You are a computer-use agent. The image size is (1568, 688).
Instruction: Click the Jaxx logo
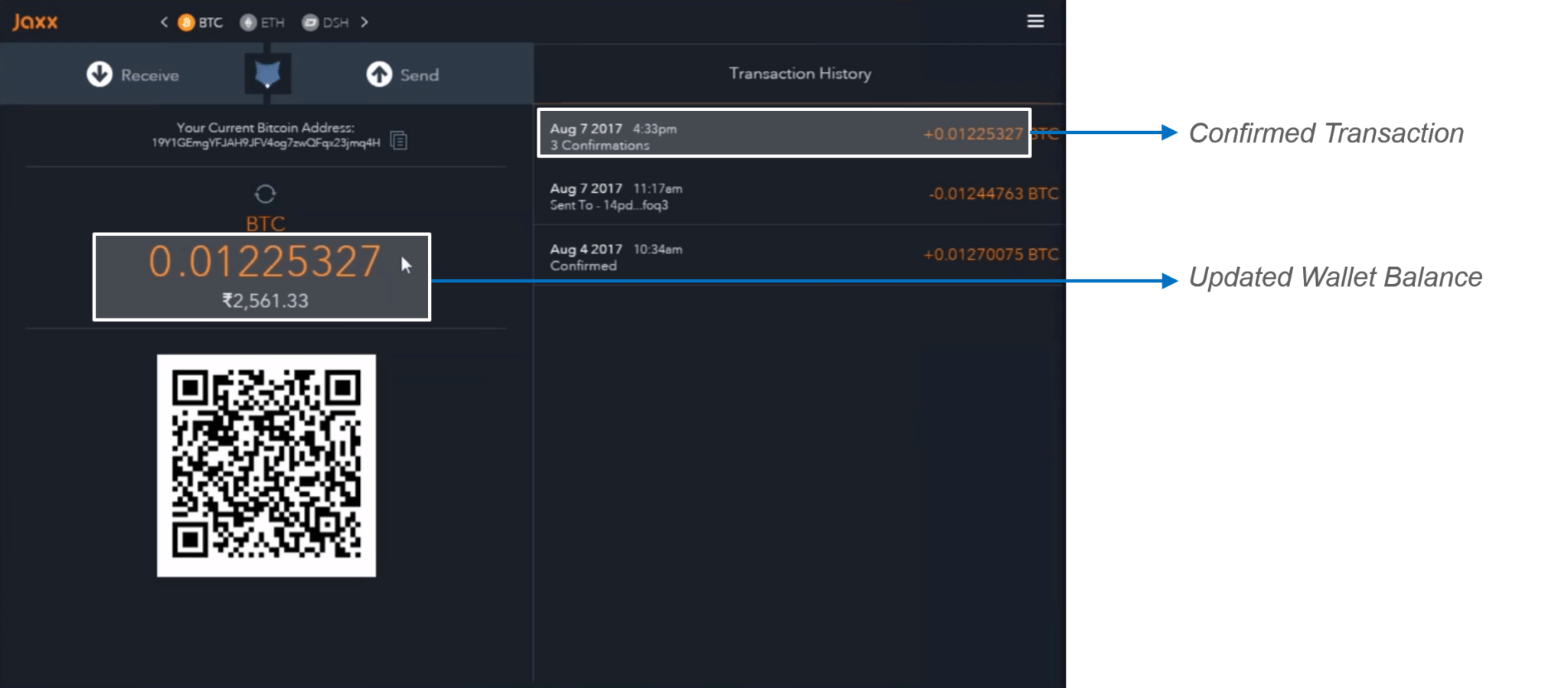tap(35, 21)
